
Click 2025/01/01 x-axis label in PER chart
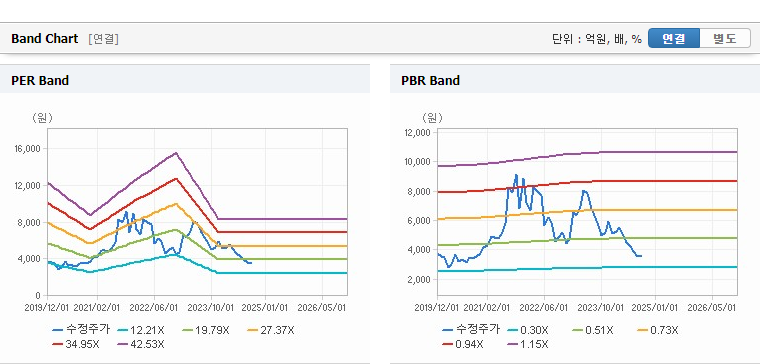coord(265,308)
